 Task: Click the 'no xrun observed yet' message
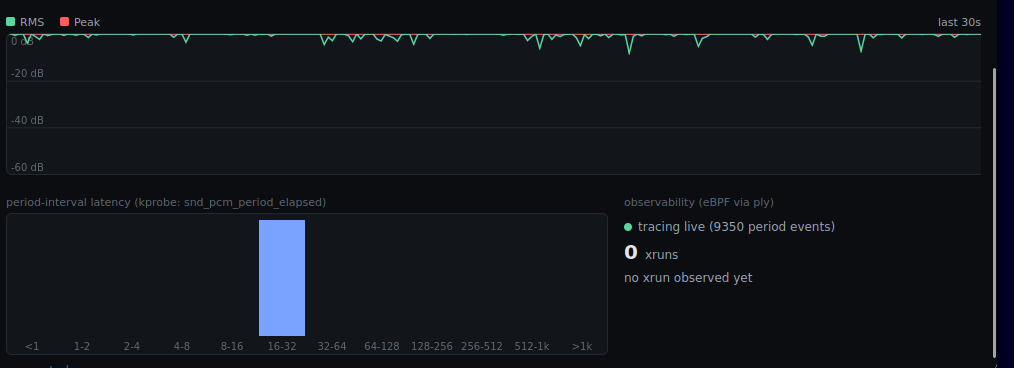pyautogui.click(x=688, y=278)
